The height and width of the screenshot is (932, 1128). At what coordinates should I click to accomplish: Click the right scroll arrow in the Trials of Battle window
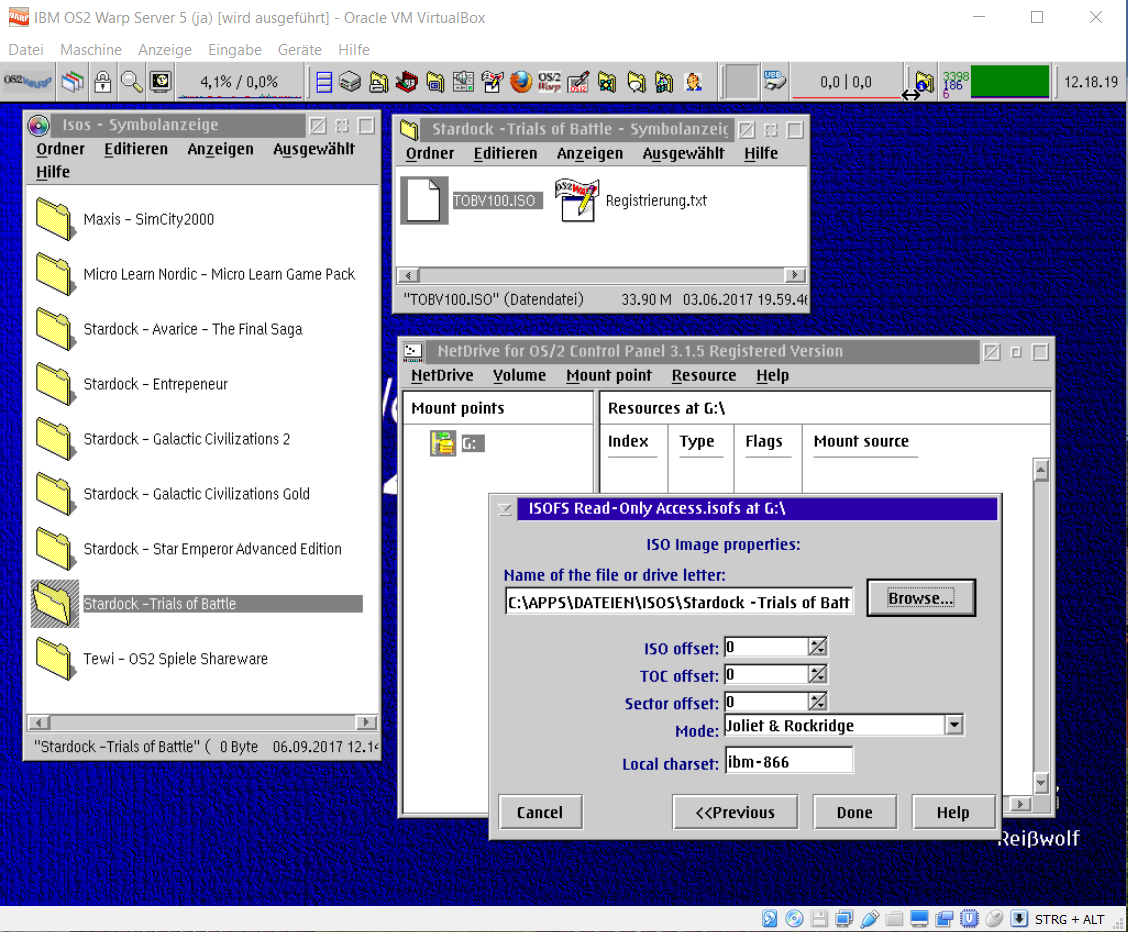tap(794, 275)
